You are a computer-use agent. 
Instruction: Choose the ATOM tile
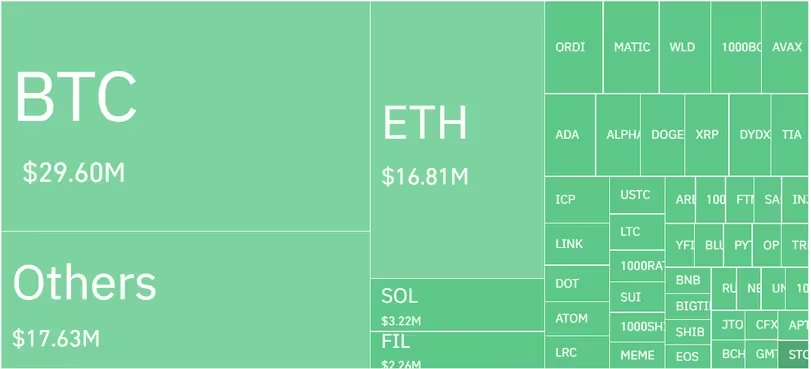(x=577, y=319)
